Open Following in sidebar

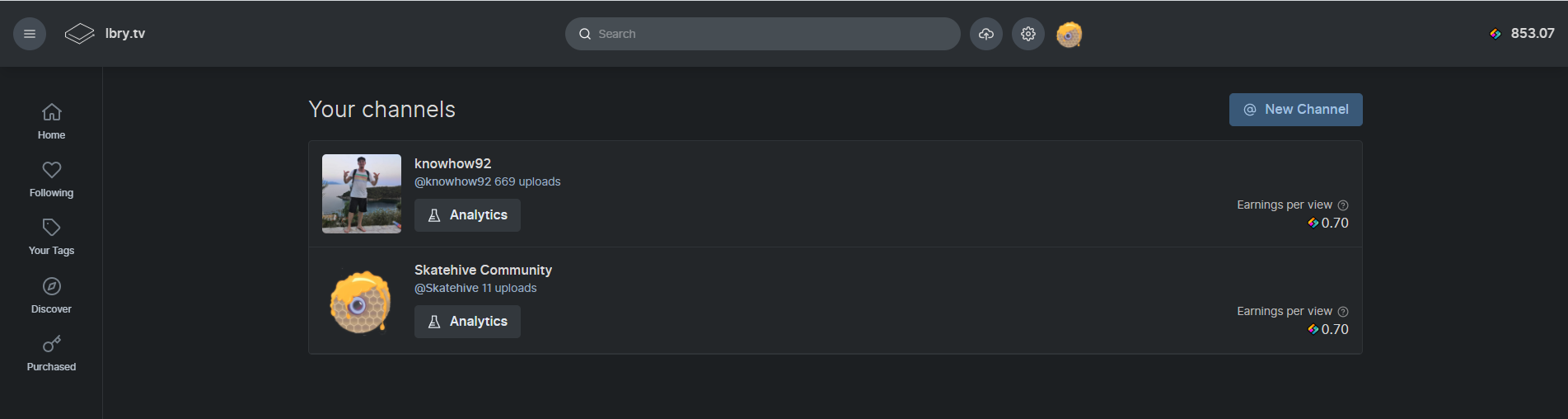pyautogui.click(x=51, y=179)
